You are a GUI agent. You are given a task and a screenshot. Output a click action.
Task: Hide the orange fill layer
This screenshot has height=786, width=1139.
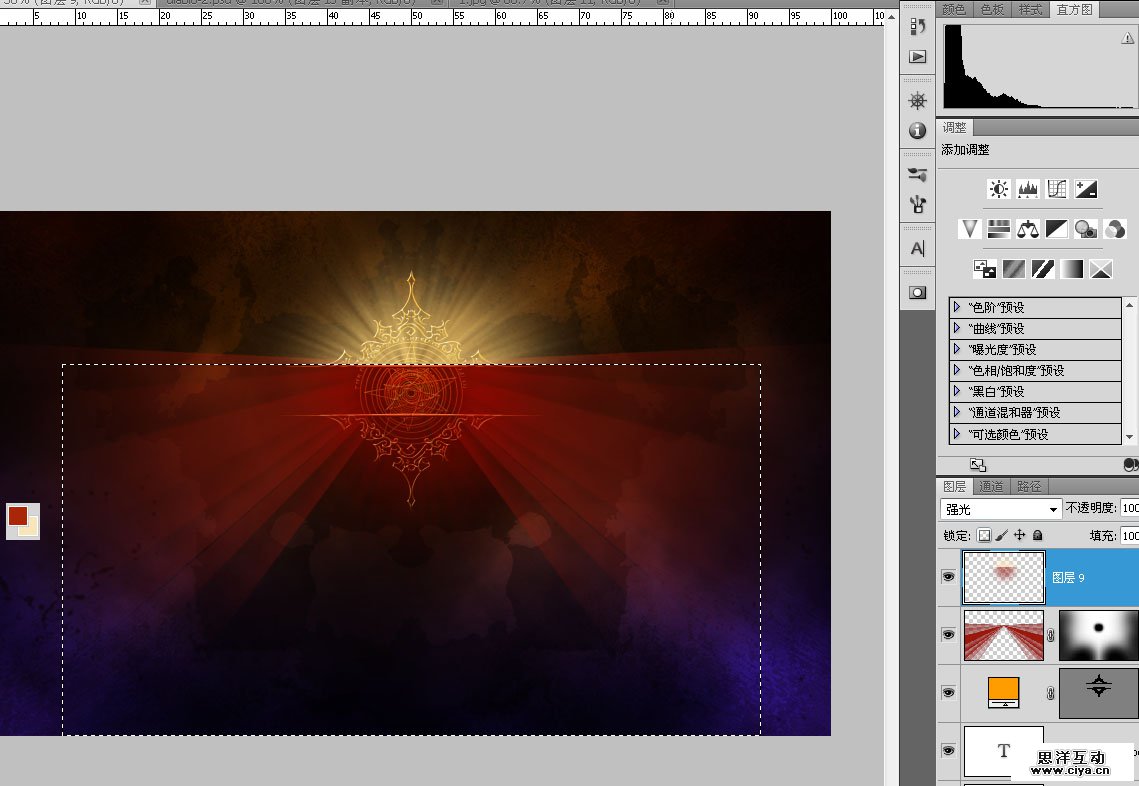948,692
